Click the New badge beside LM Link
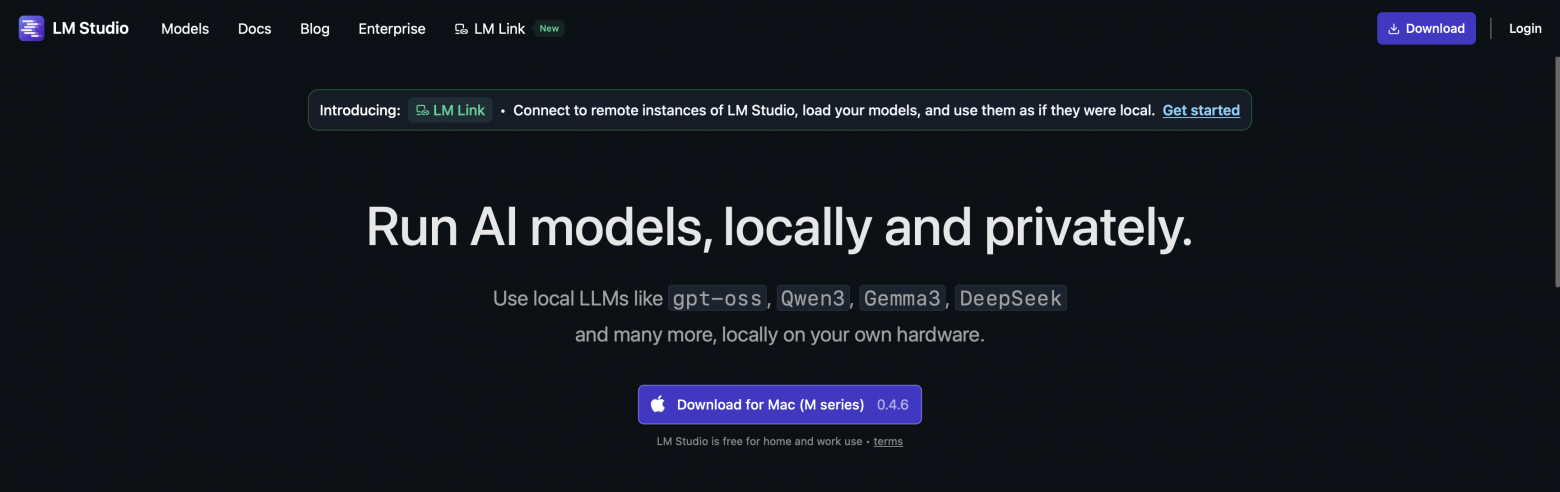 click(x=549, y=28)
